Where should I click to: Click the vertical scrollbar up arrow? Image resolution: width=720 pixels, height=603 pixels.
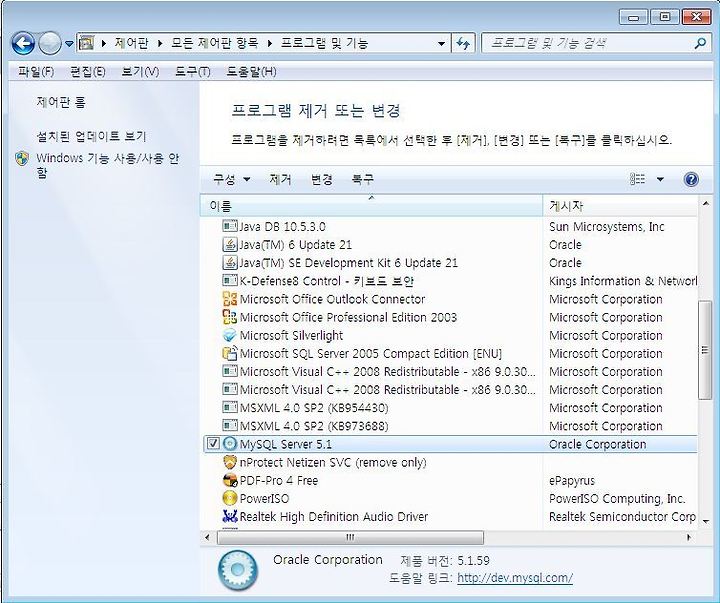click(x=705, y=203)
